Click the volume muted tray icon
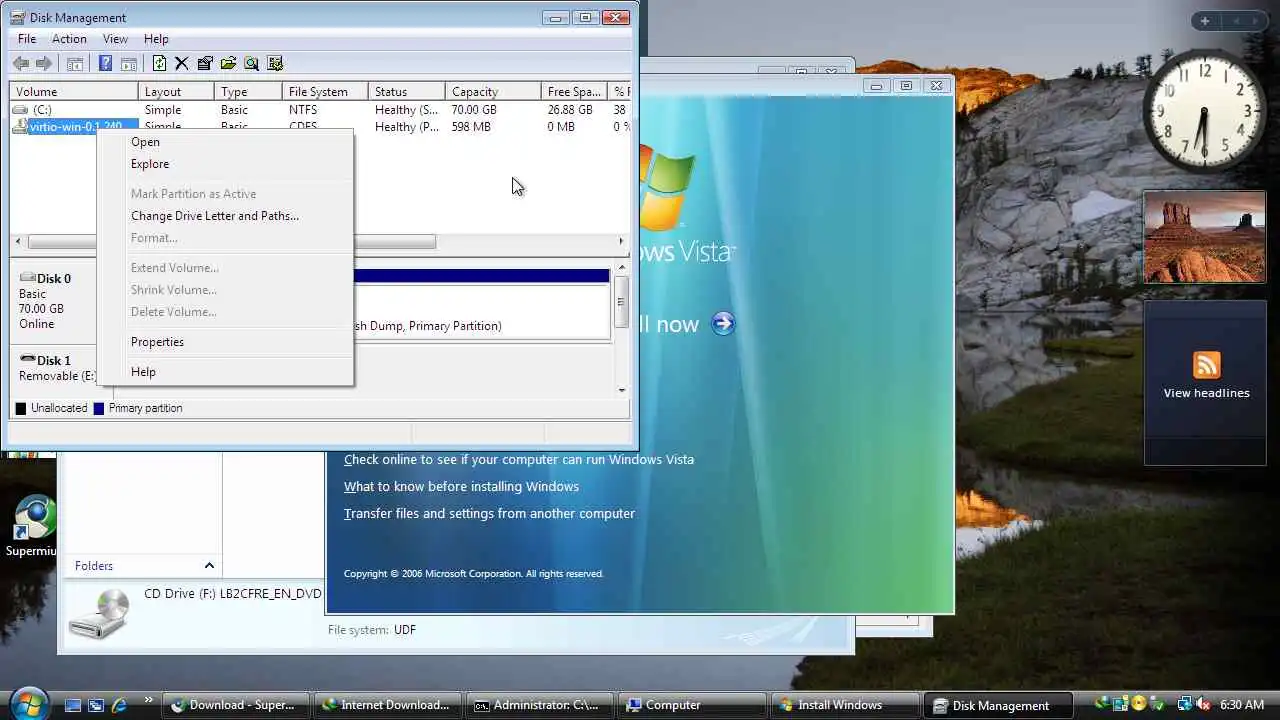 (1203, 705)
